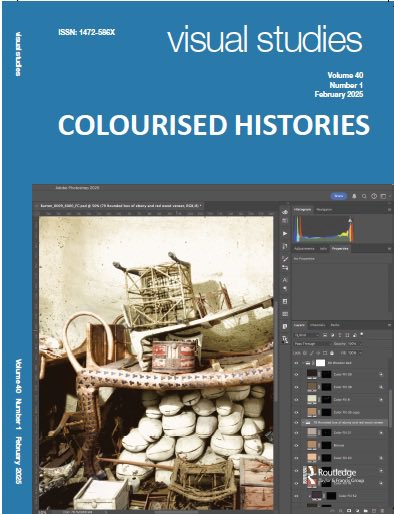Open the Pass Through blend mode dropdown
Screen dimensions: 394x514
[313, 344]
